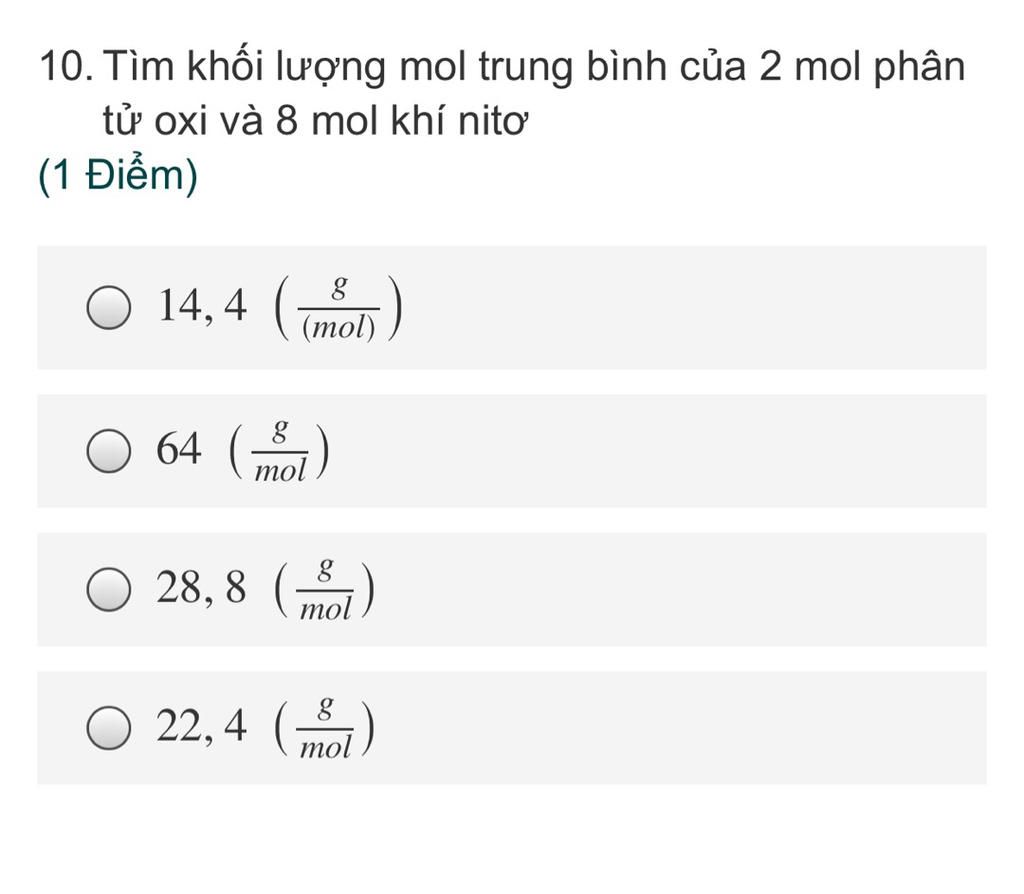Click empty gray area of the 64 option row

pos(653,451)
